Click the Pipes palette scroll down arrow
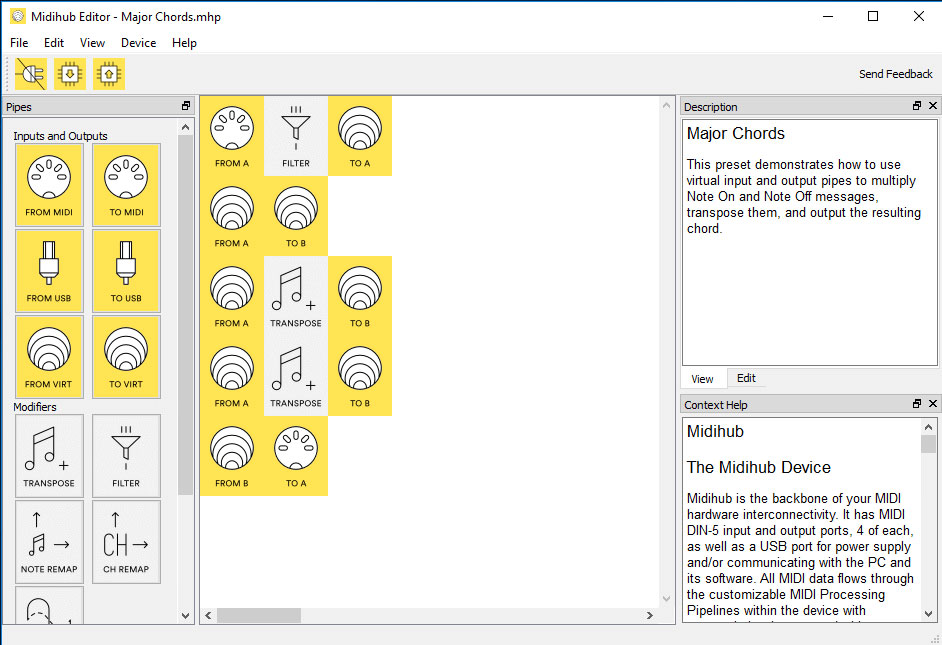The width and height of the screenshot is (942, 645). click(x=186, y=616)
